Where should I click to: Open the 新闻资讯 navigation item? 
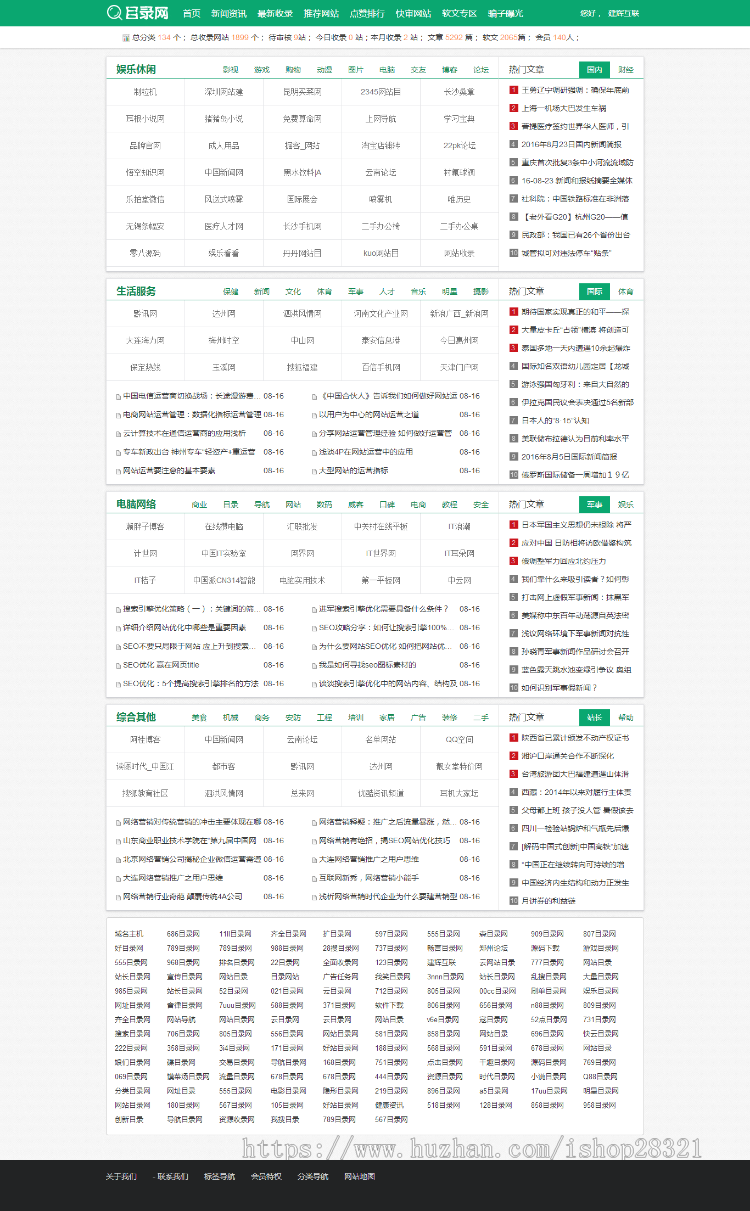tap(229, 14)
